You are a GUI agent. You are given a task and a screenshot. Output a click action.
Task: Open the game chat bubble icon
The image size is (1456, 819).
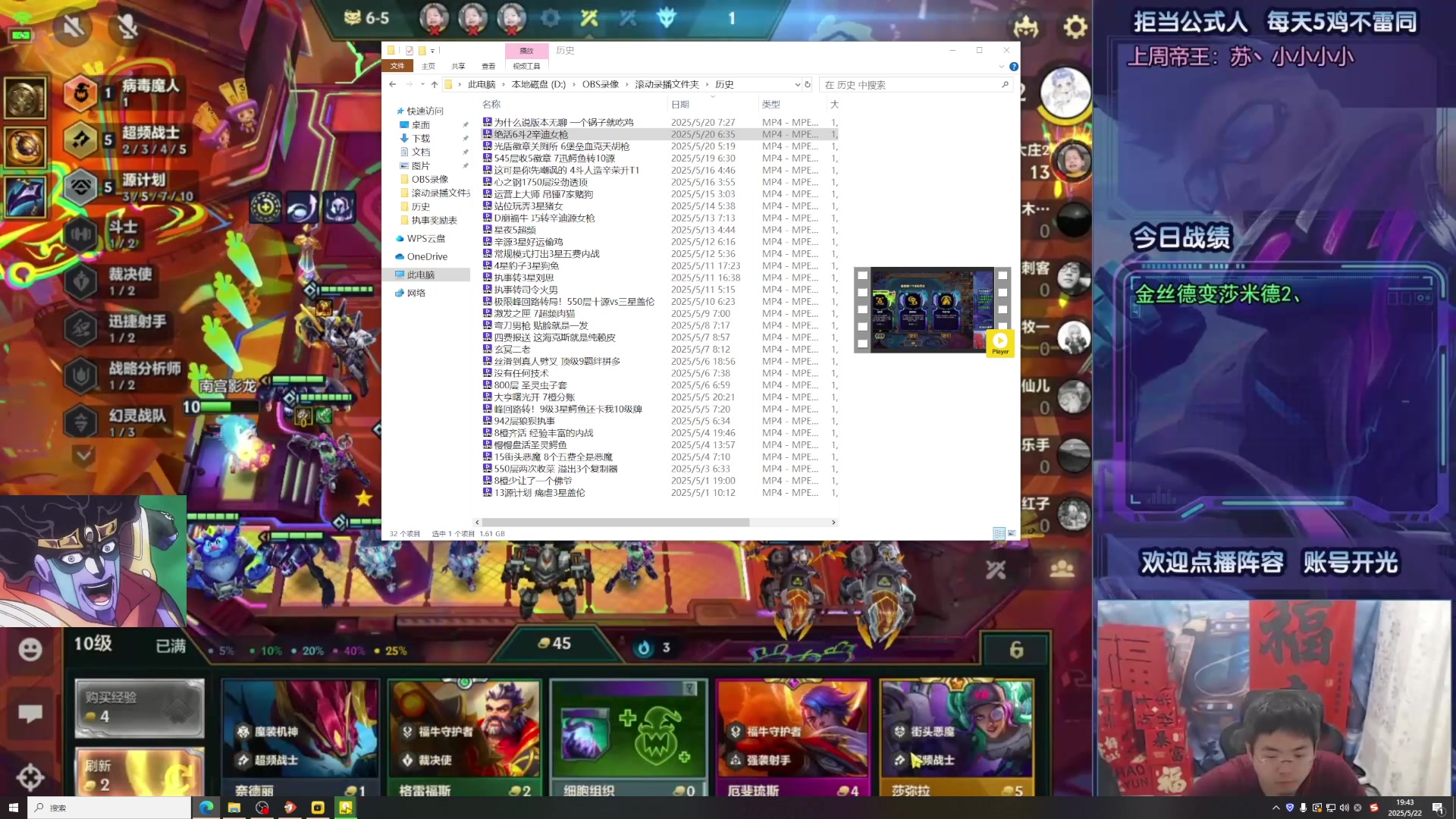[30, 713]
